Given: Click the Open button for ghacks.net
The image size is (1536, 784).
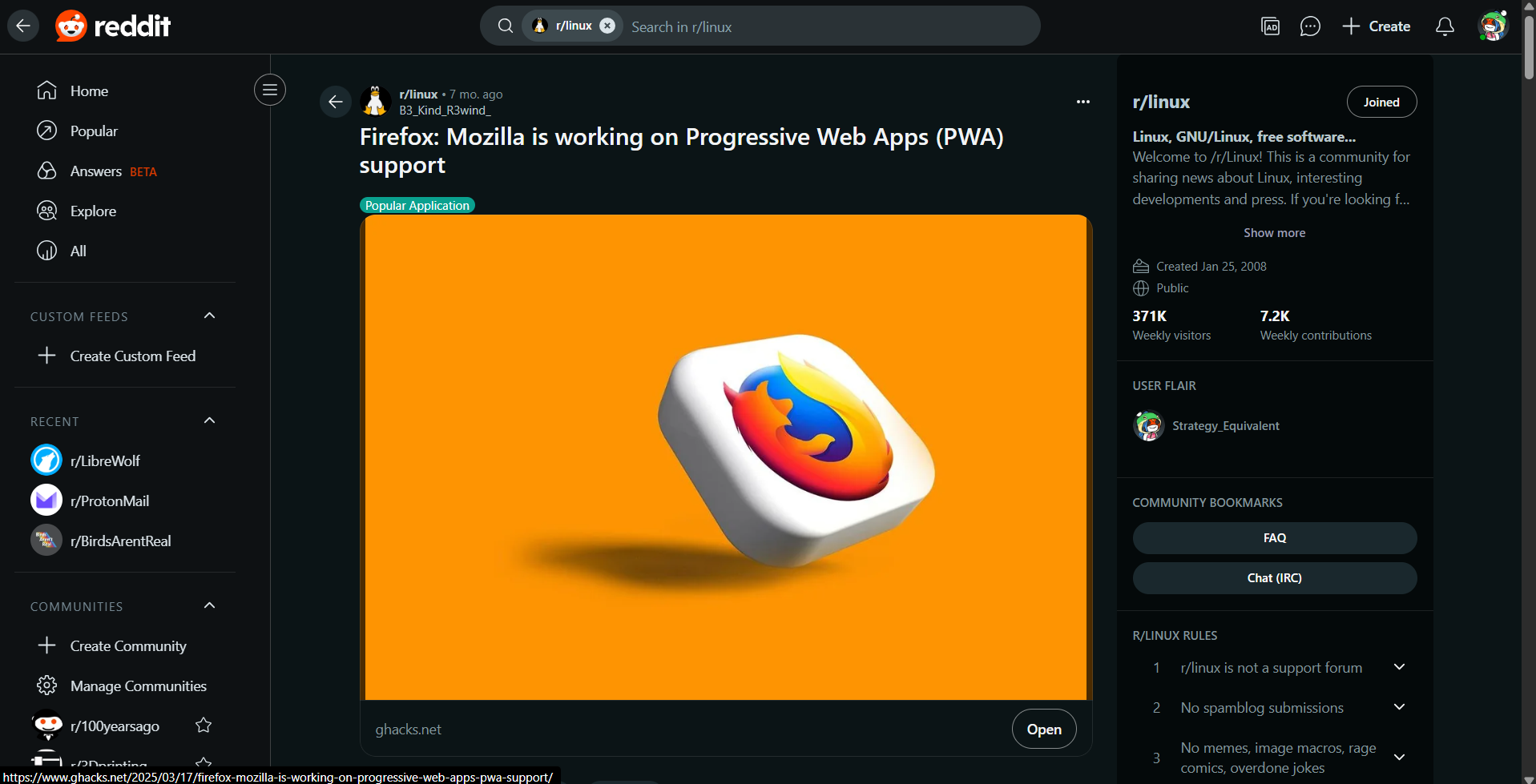Looking at the screenshot, I should tap(1044, 730).
